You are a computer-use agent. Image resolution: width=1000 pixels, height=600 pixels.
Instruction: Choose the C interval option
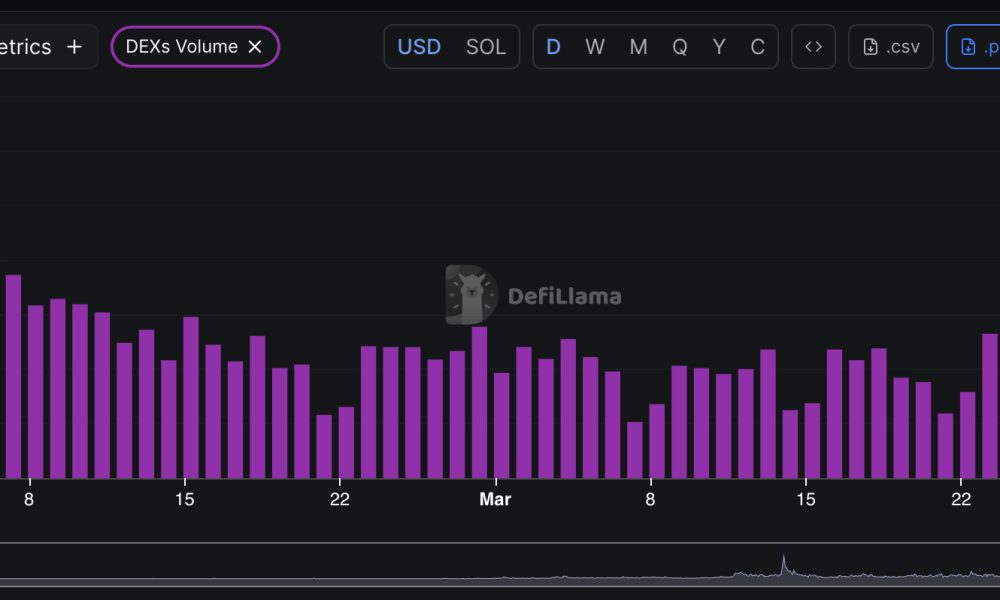point(757,46)
